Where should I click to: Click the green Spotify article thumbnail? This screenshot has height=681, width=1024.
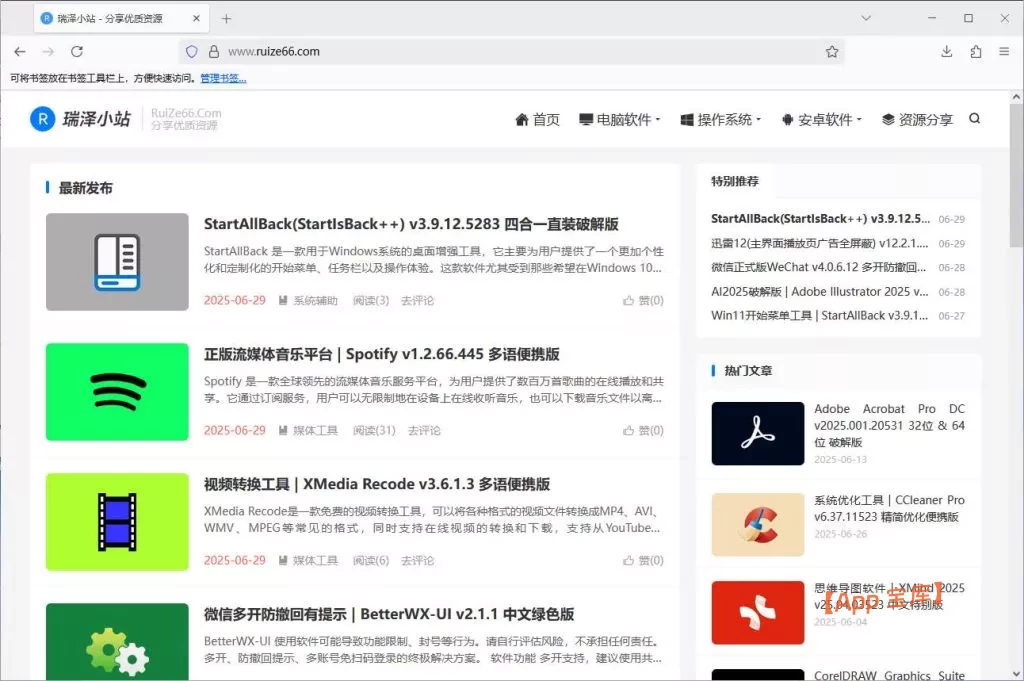pos(117,392)
